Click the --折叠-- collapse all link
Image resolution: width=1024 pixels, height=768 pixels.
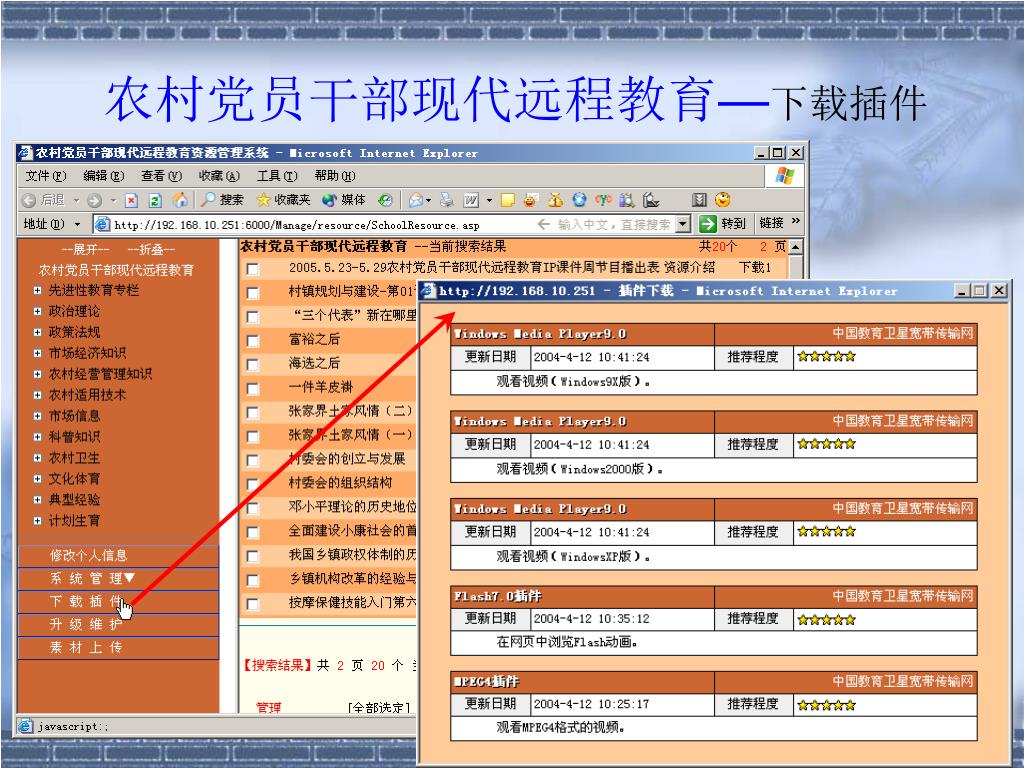coord(151,250)
